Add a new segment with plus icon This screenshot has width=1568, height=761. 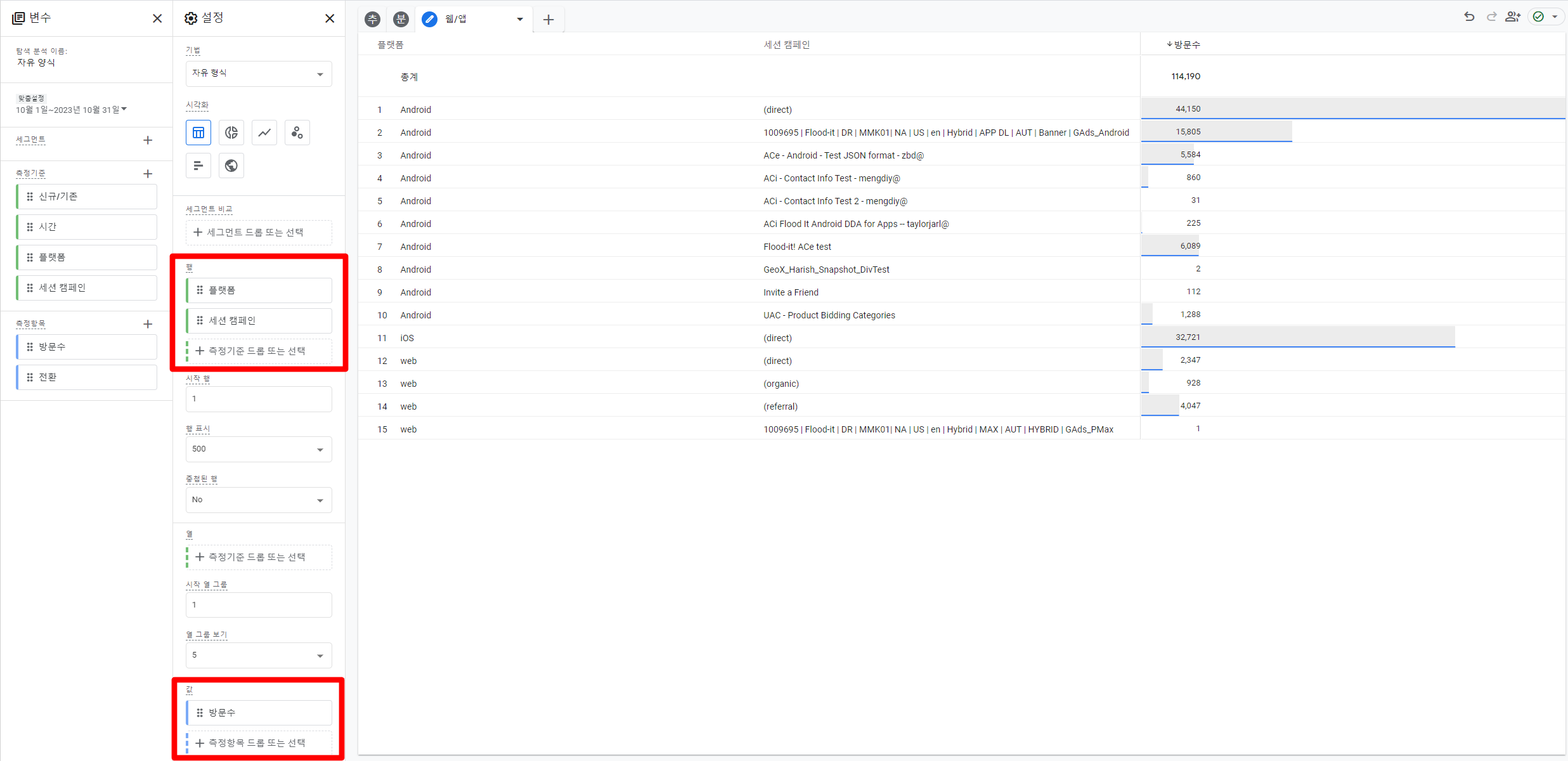click(148, 140)
